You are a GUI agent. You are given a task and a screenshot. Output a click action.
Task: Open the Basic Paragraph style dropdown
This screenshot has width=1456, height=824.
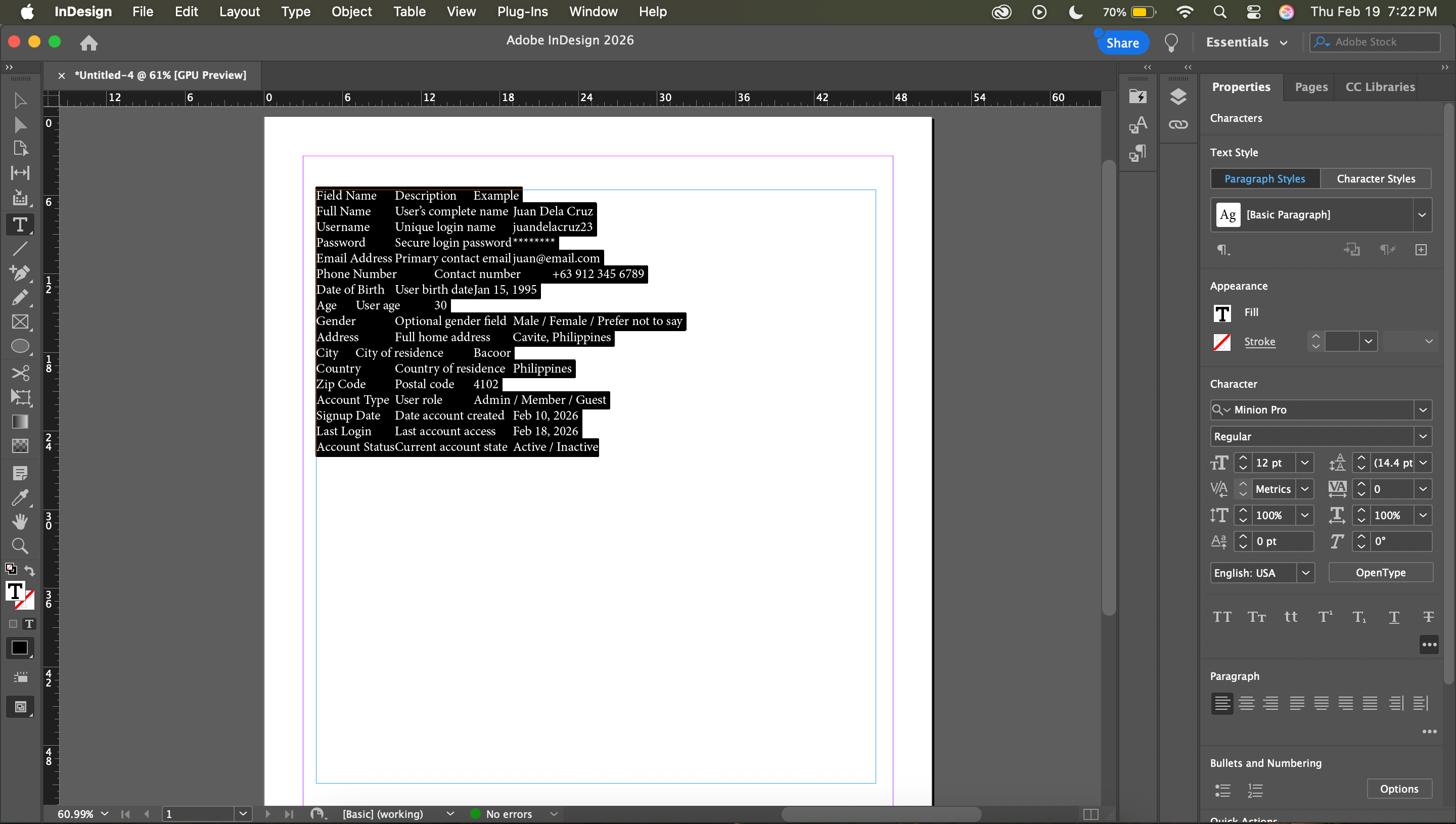coord(1422,215)
